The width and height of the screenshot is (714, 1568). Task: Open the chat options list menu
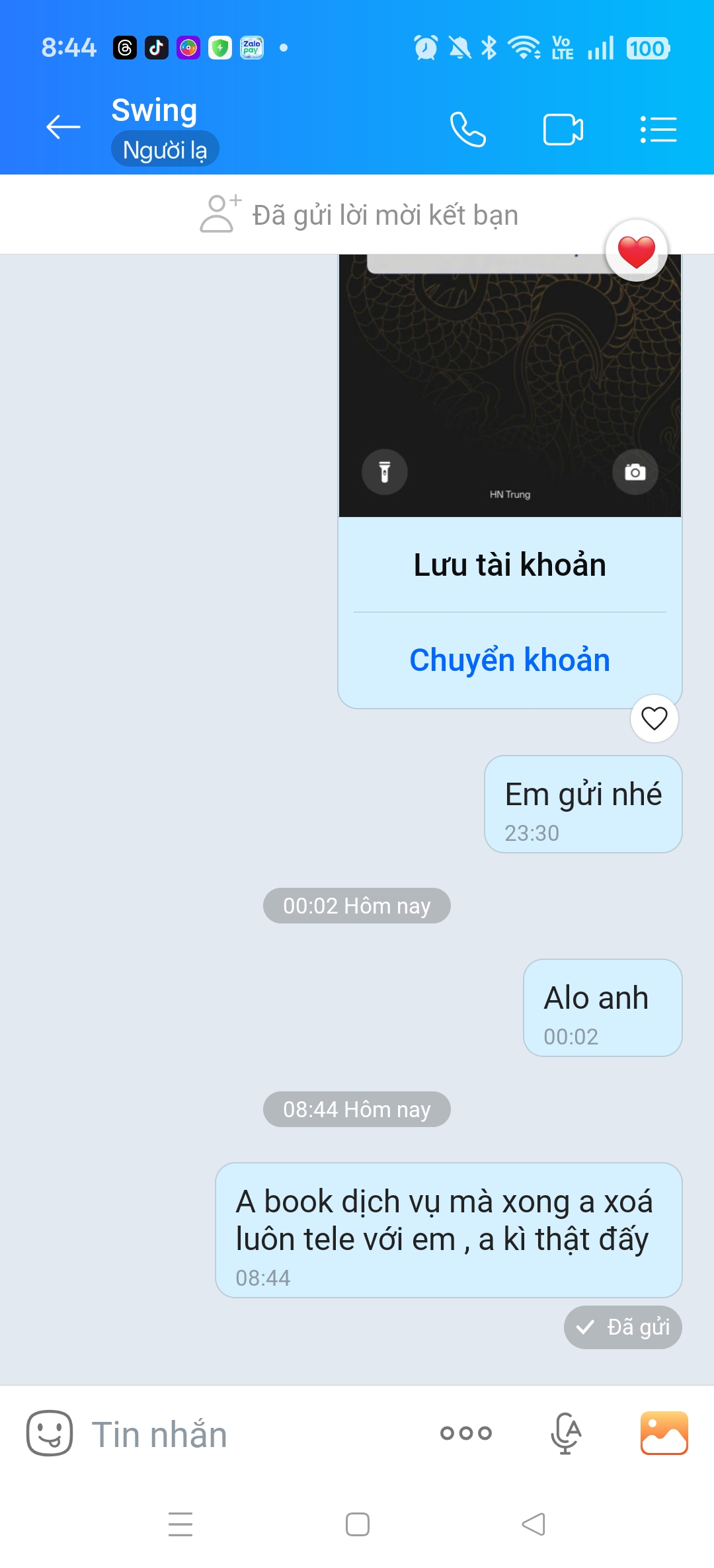(x=658, y=129)
